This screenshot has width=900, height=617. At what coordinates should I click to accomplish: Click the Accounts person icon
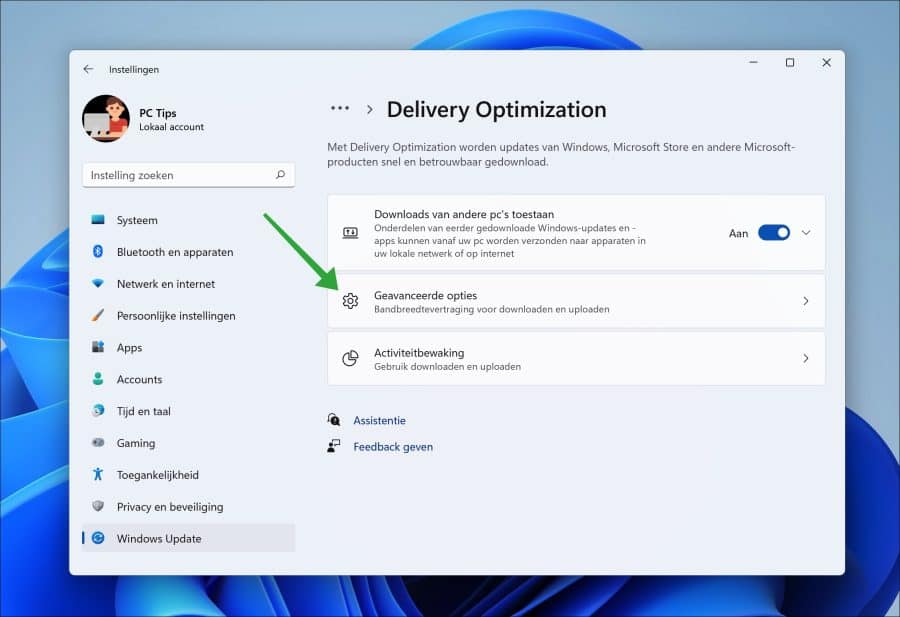(x=98, y=379)
